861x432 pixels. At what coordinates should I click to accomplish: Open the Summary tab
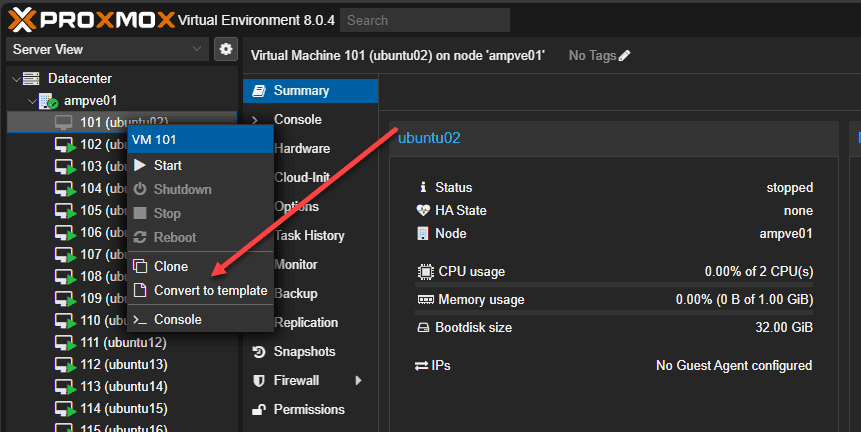tap(310, 91)
